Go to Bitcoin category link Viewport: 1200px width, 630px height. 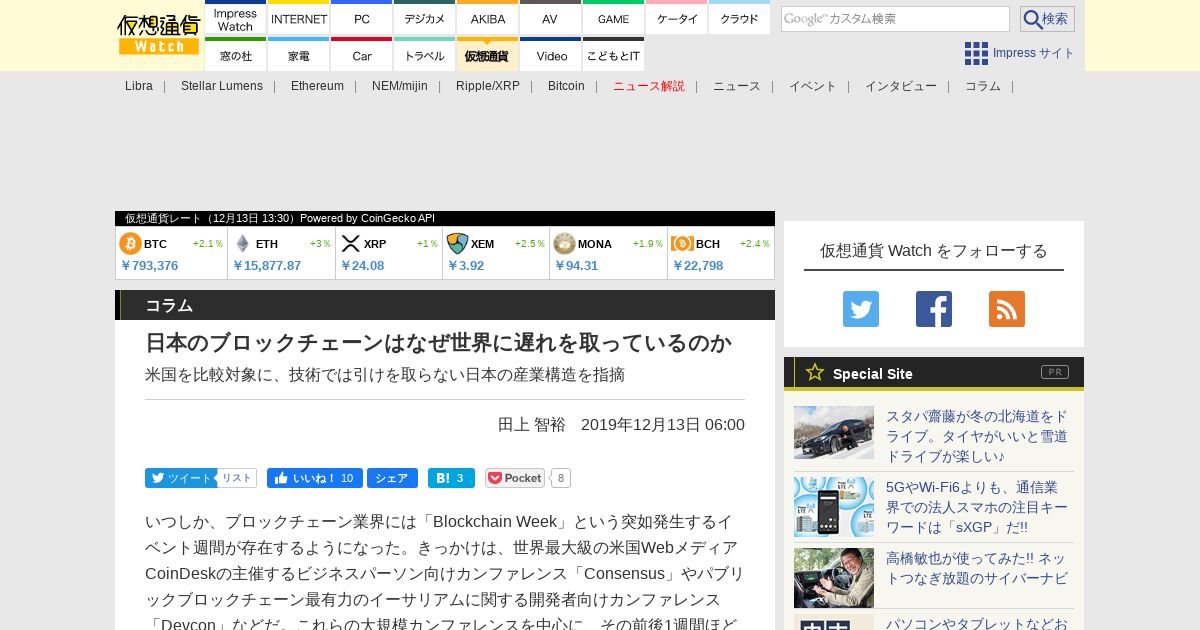coord(566,86)
